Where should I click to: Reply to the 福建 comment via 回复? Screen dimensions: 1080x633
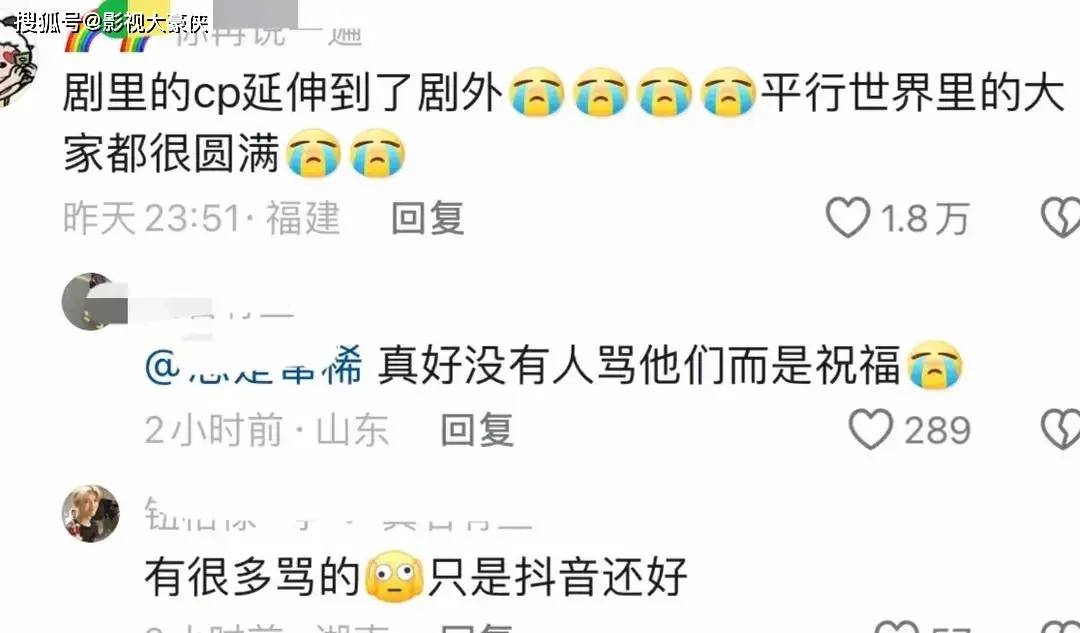pos(428,218)
